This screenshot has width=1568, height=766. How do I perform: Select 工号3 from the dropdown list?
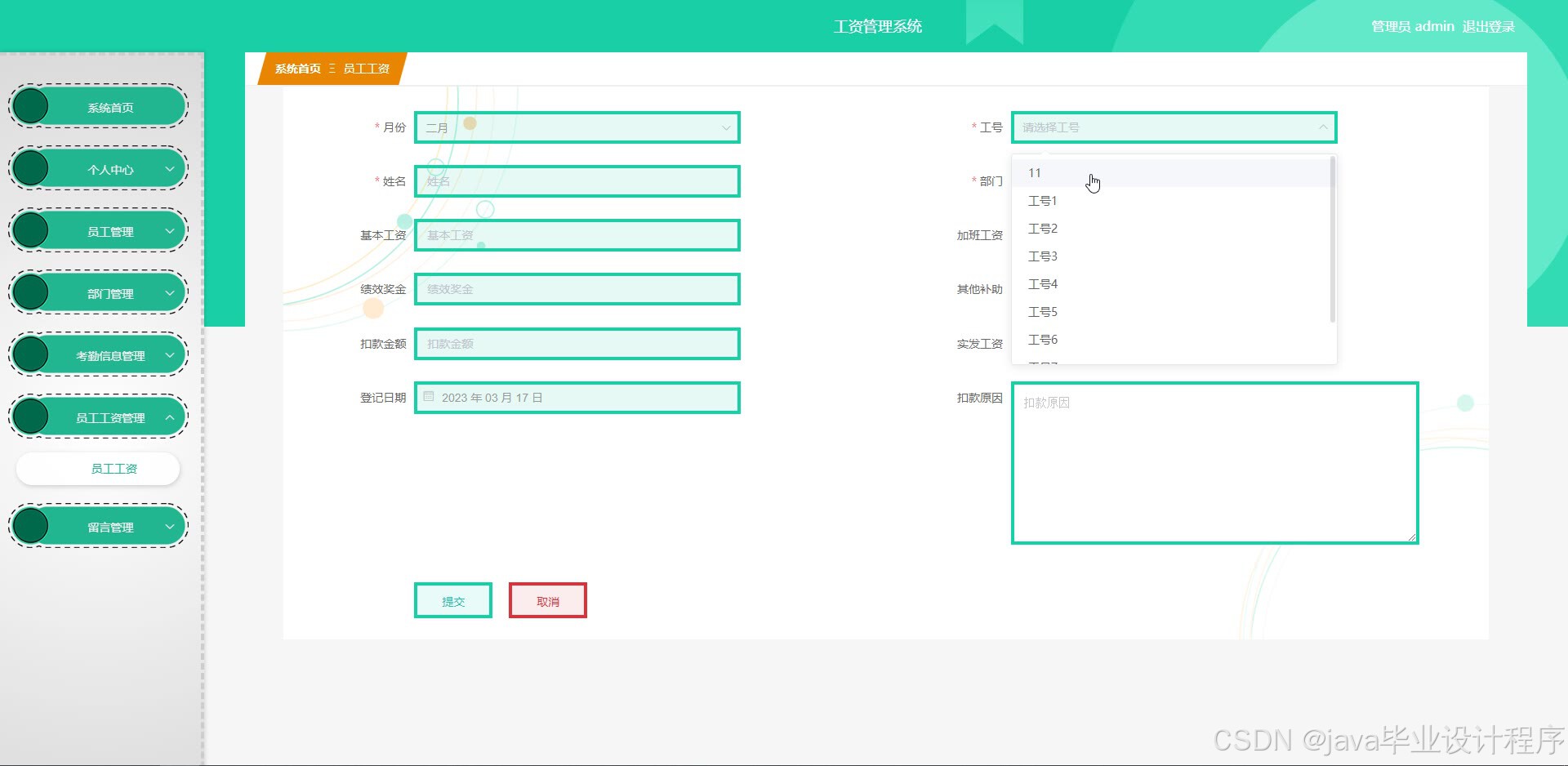coord(1172,256)
